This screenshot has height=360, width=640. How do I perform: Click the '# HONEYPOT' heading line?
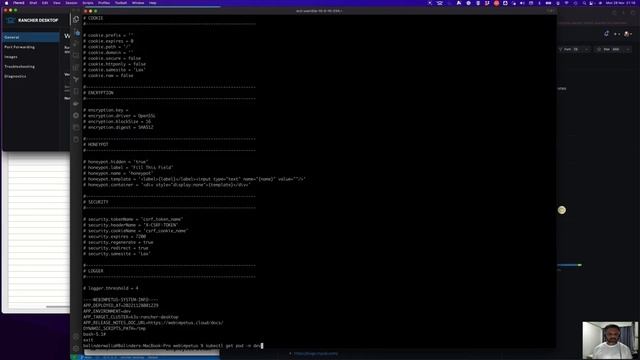(96, 144)
